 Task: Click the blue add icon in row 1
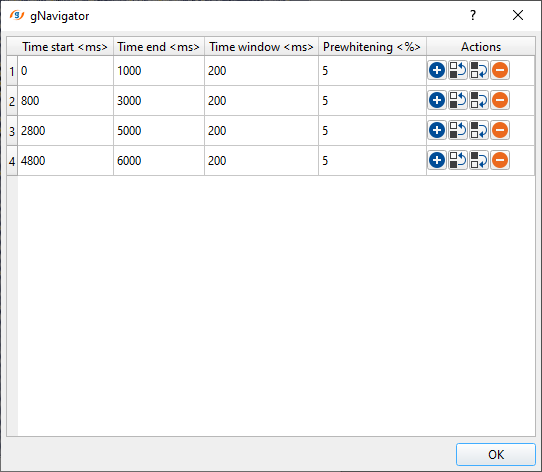pos(437,71)
